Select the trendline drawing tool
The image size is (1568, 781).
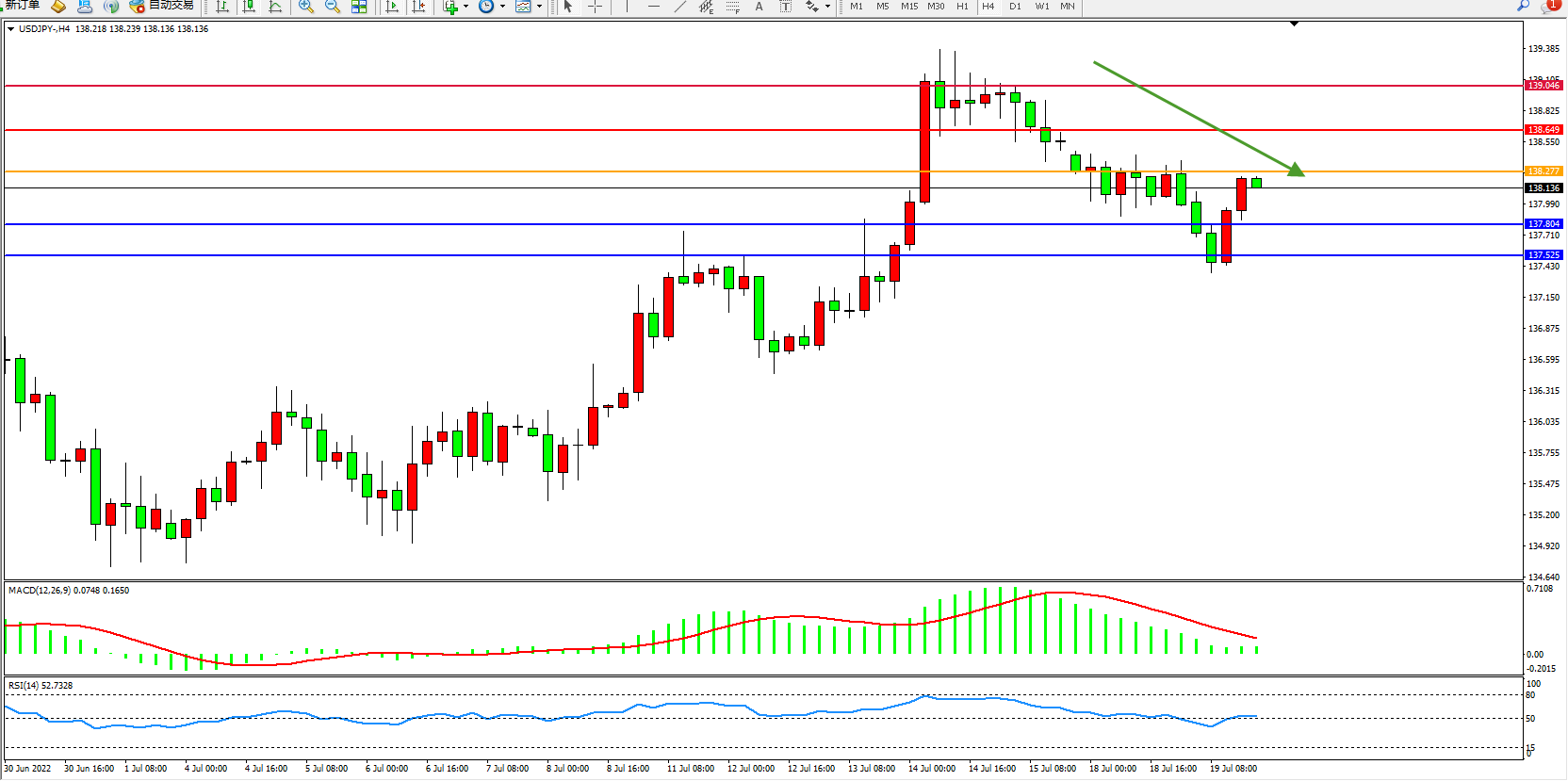point(680,7)
